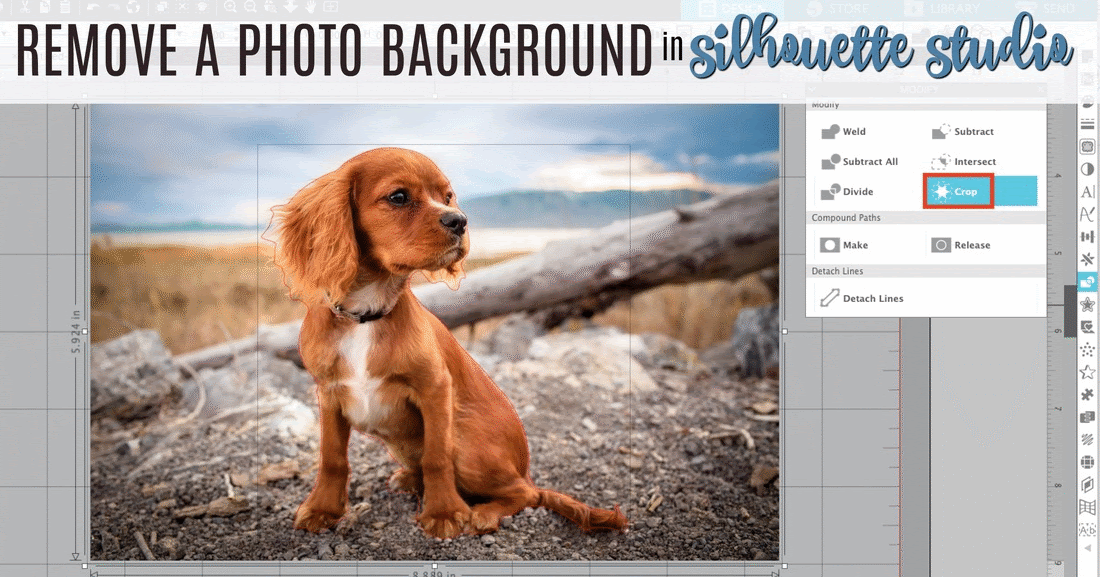The image size is (1100, 577).
Task: Select the puppy photo on canvas
Action: (x=434, y=331)
